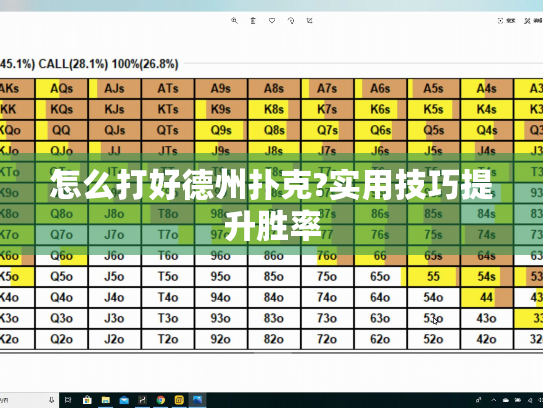This screenshot has height=408, width=543.
Task: Select the Q9s cell
Action: click(x=221, y=130)
